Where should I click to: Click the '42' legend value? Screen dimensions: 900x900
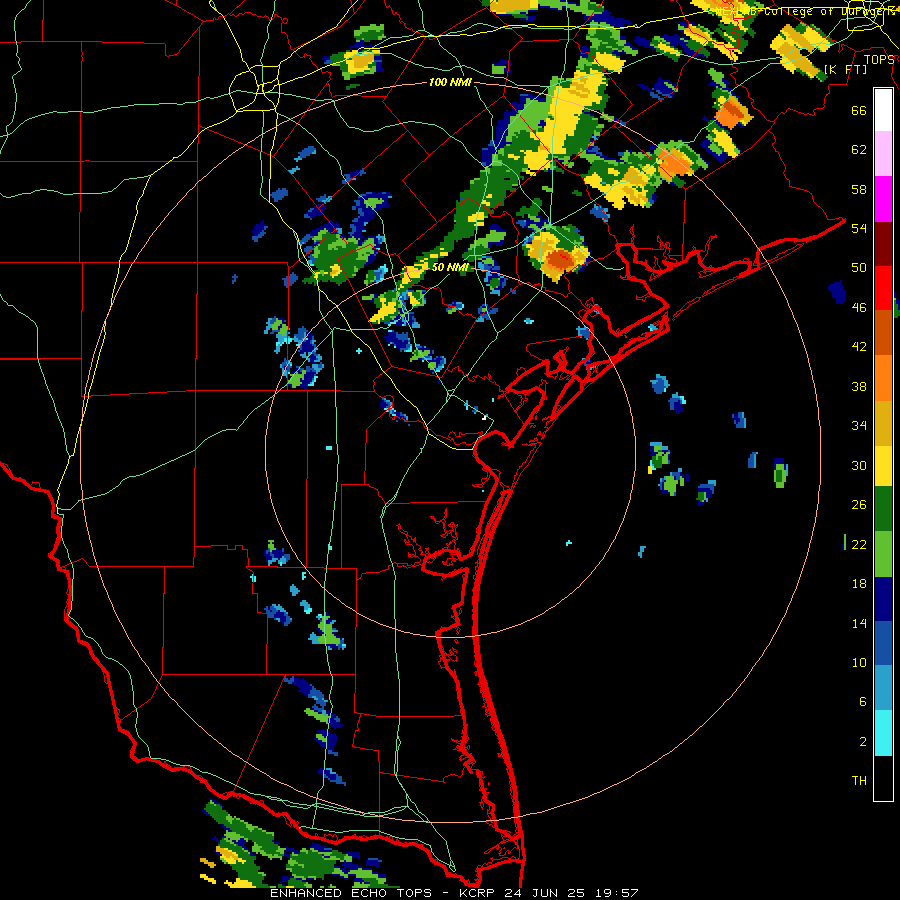click(859, 347)
